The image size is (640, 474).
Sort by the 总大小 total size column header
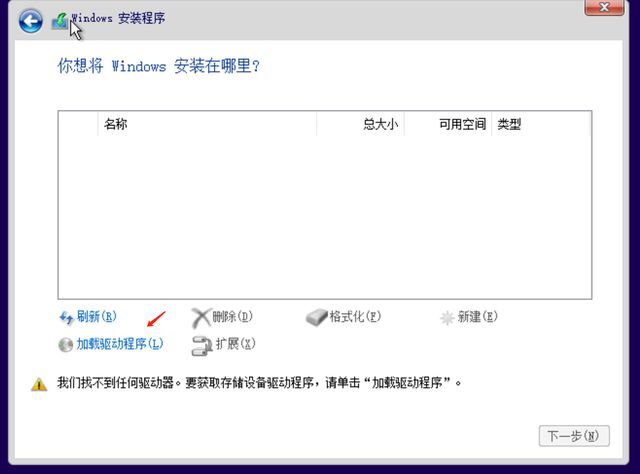coord(380,124)
